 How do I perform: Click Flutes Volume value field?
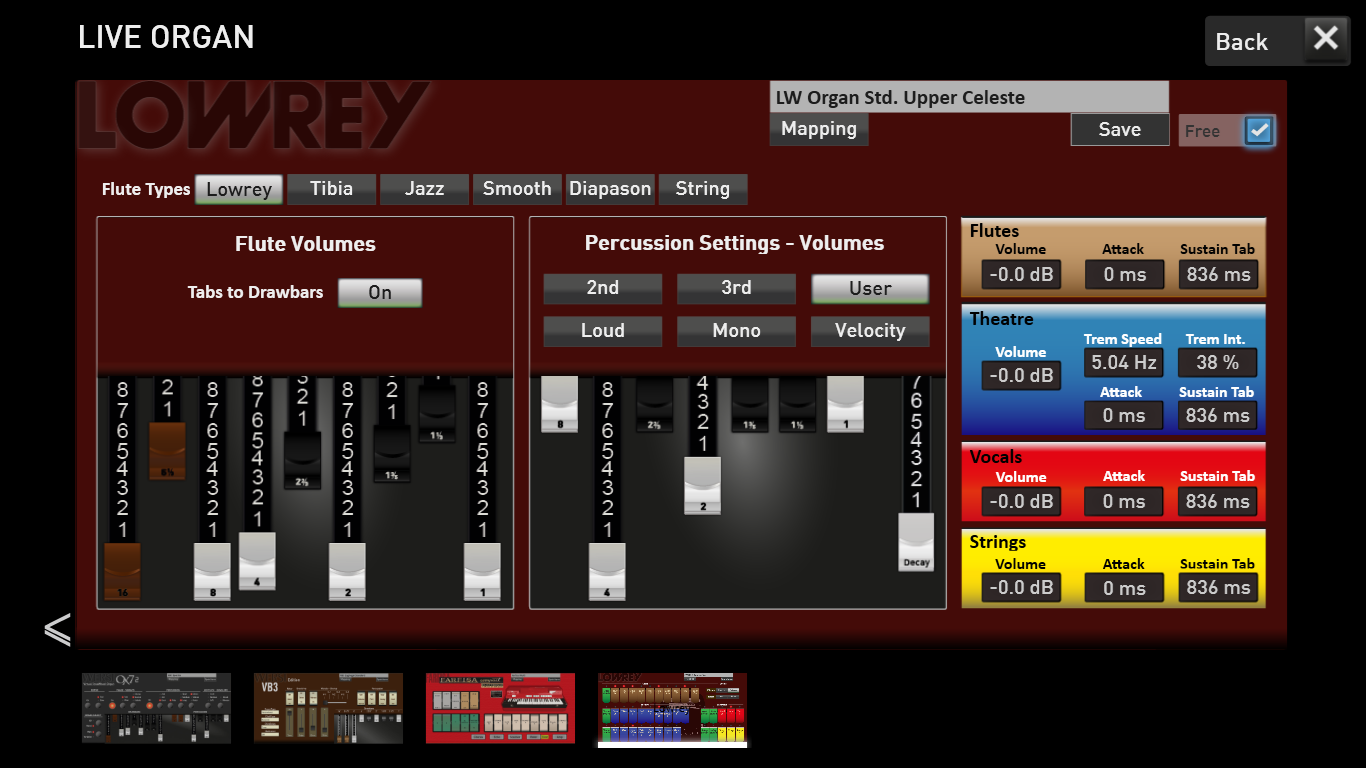tap(1021, 275)
